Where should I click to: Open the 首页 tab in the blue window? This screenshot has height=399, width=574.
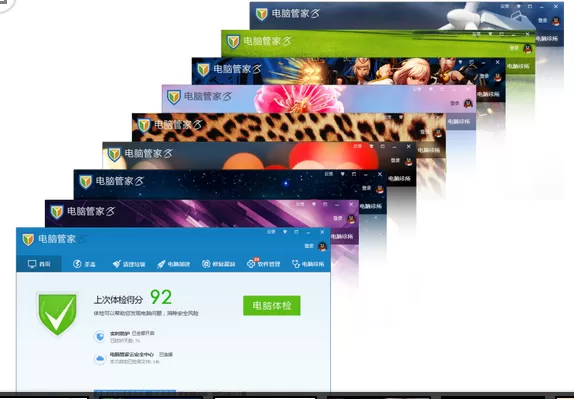pyautogui.click(x=39, y=264)
